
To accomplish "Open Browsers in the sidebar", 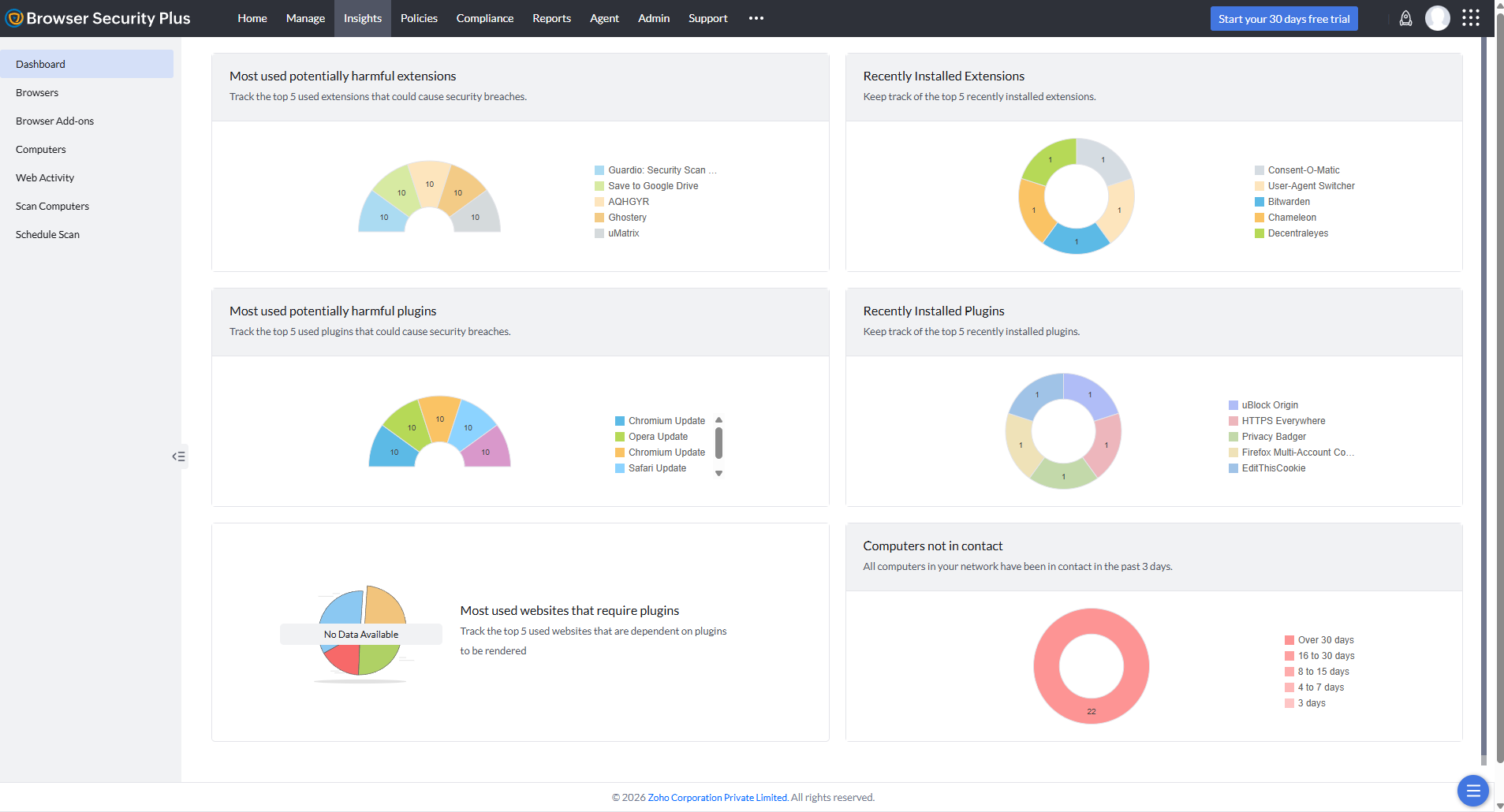I will 87,92.
